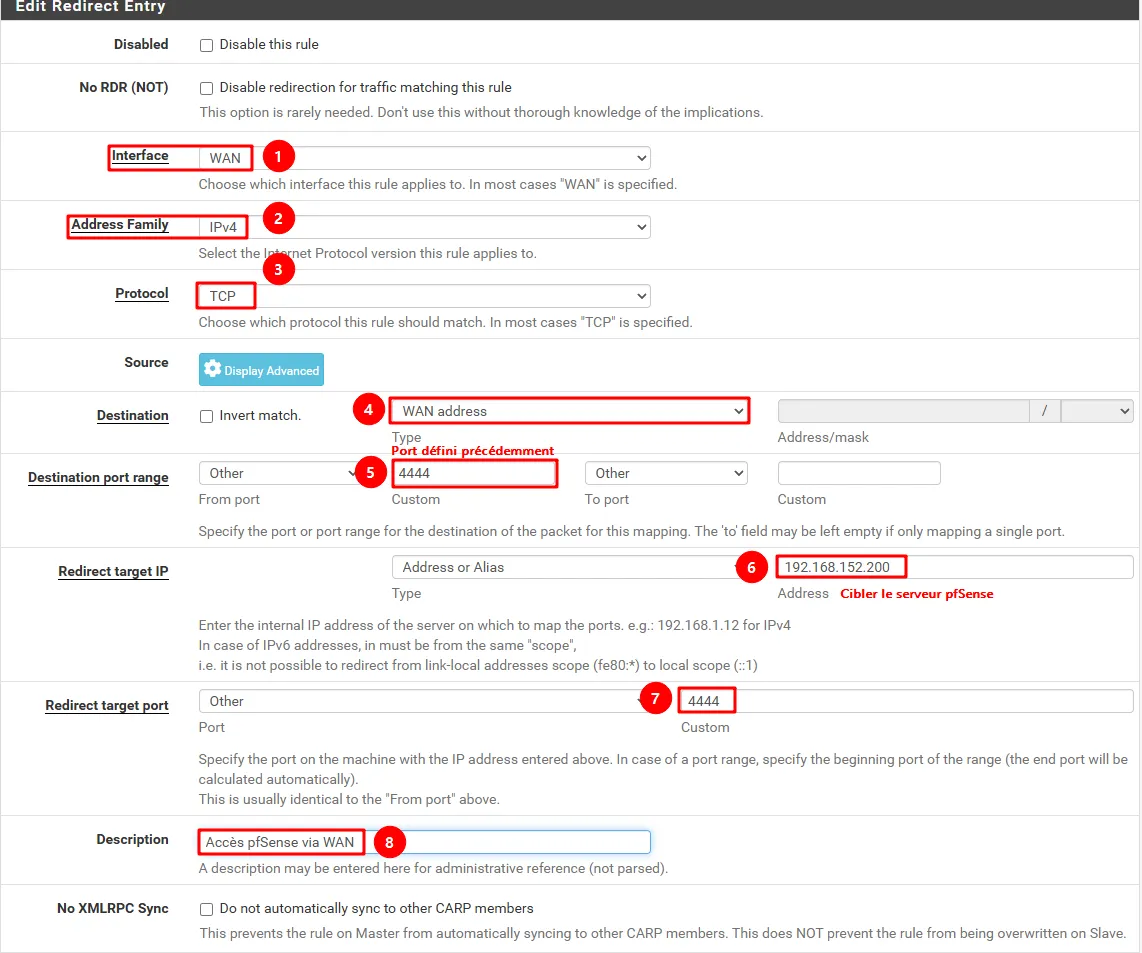The image size is (1142, 953).
Task: Open the Protocol dropdown showing TCP
Action: coord(425,296)
